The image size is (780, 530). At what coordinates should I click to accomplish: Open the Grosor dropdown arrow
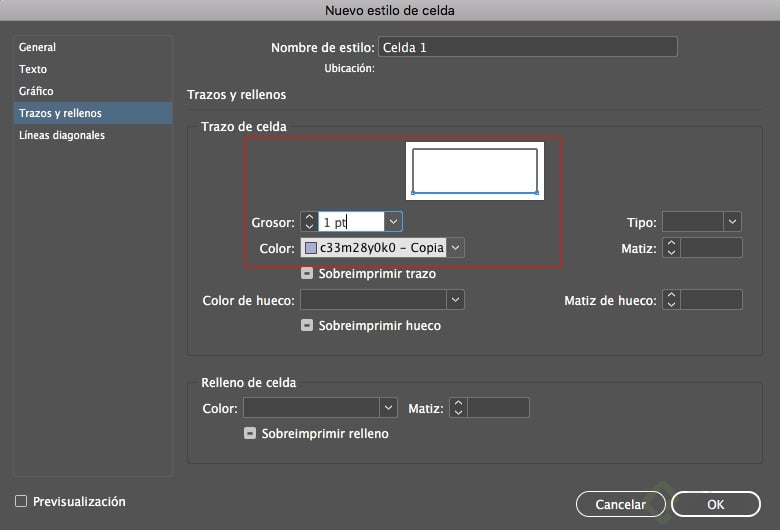pyautogui.click(x=394, y=221)
